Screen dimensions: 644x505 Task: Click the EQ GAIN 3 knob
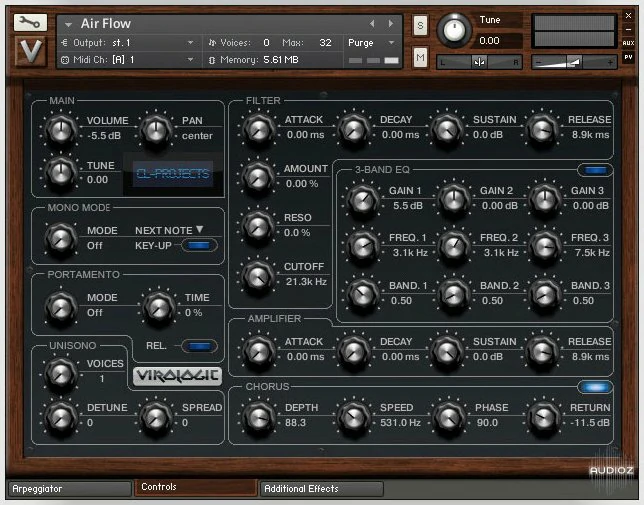(x=545, y=200)
